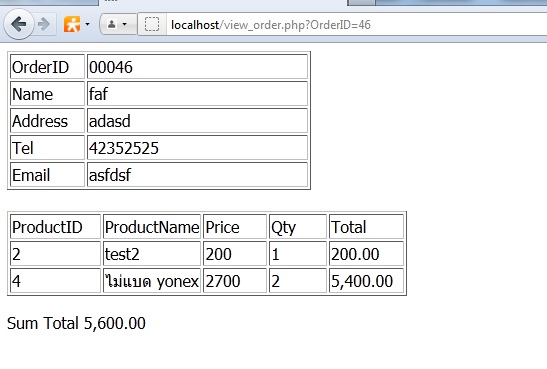Click the Qty column header
Screen dimensions: 547x369
(x=298, y=227)
